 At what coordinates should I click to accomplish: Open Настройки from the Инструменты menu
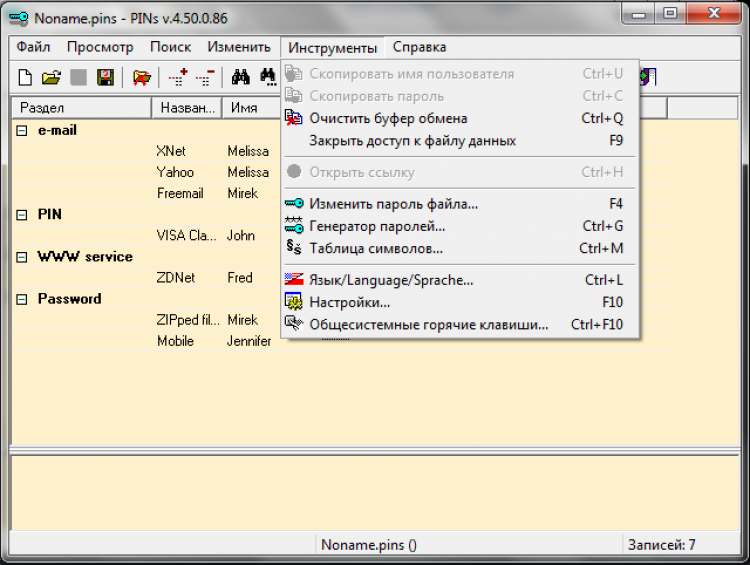coord(349,302)
